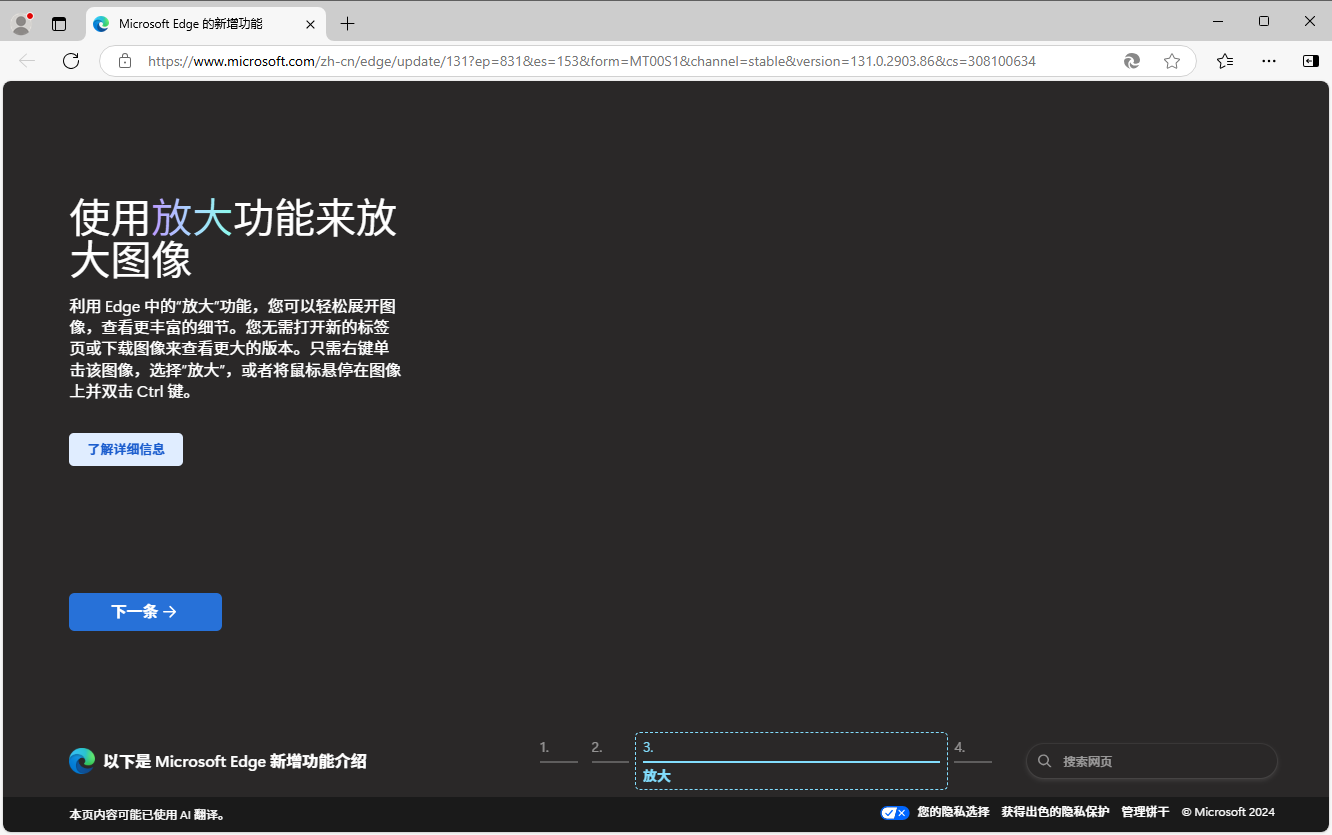Open the browser Settings and more menu
This screenshot has height=835, width=1332.
pyautogui.click(x=1268, y=61)
